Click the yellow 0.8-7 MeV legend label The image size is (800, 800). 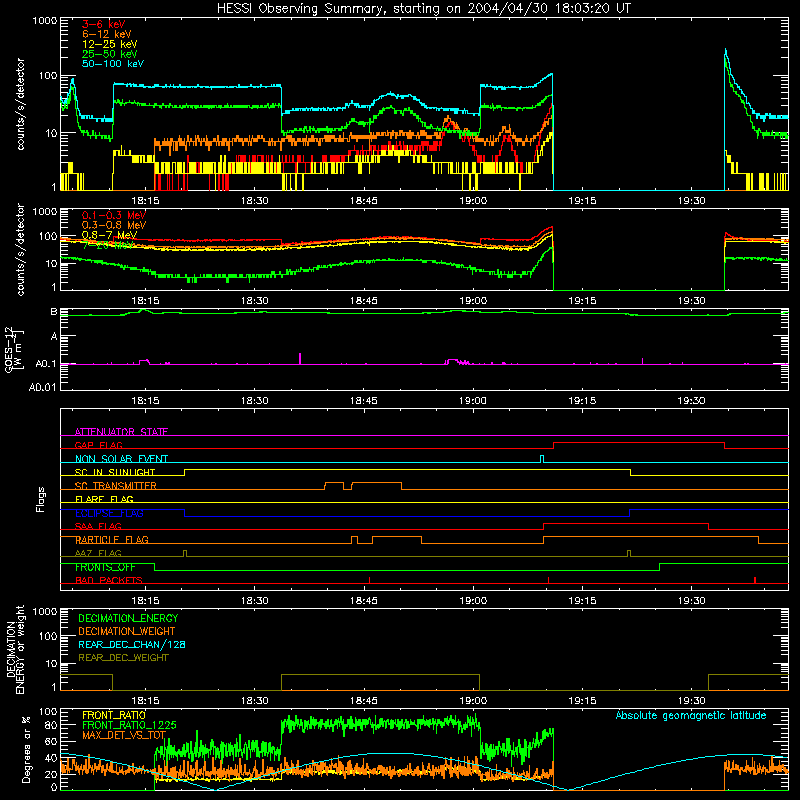(109, 235)
